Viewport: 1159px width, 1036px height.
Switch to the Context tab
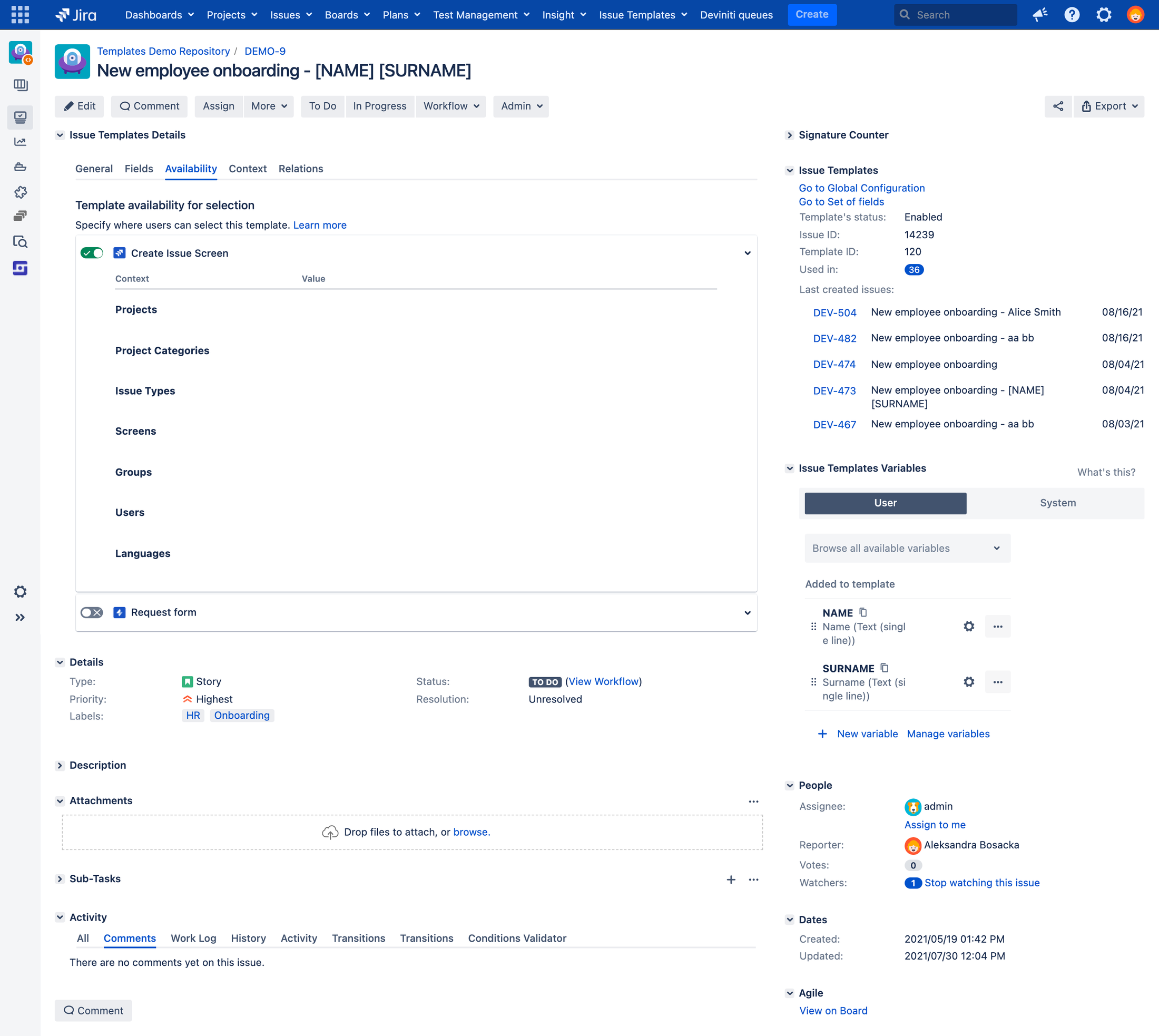pyautogui.click(x=248, y=169)
